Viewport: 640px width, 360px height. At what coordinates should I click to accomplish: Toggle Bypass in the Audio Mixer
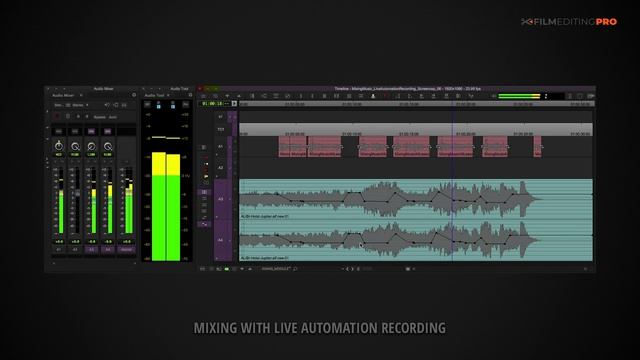click(x=99, y=117)
